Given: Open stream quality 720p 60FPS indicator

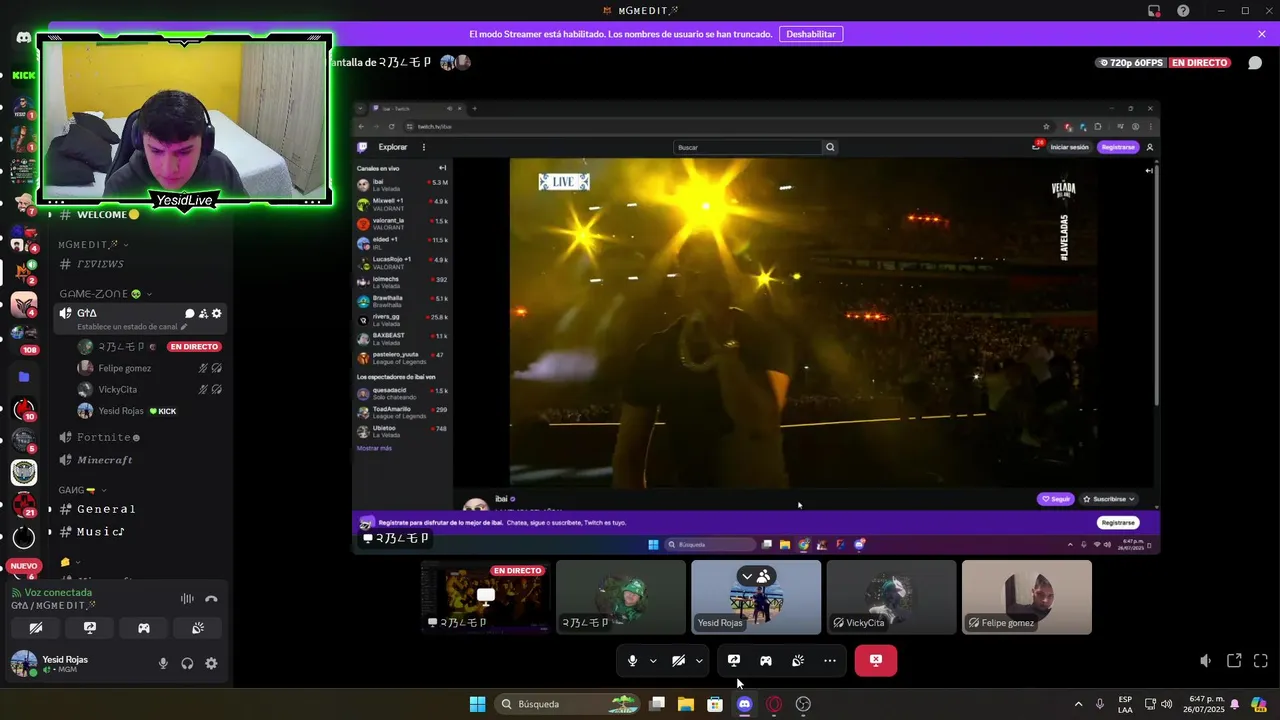Looking at the screenshot, I should [1131, 63].
